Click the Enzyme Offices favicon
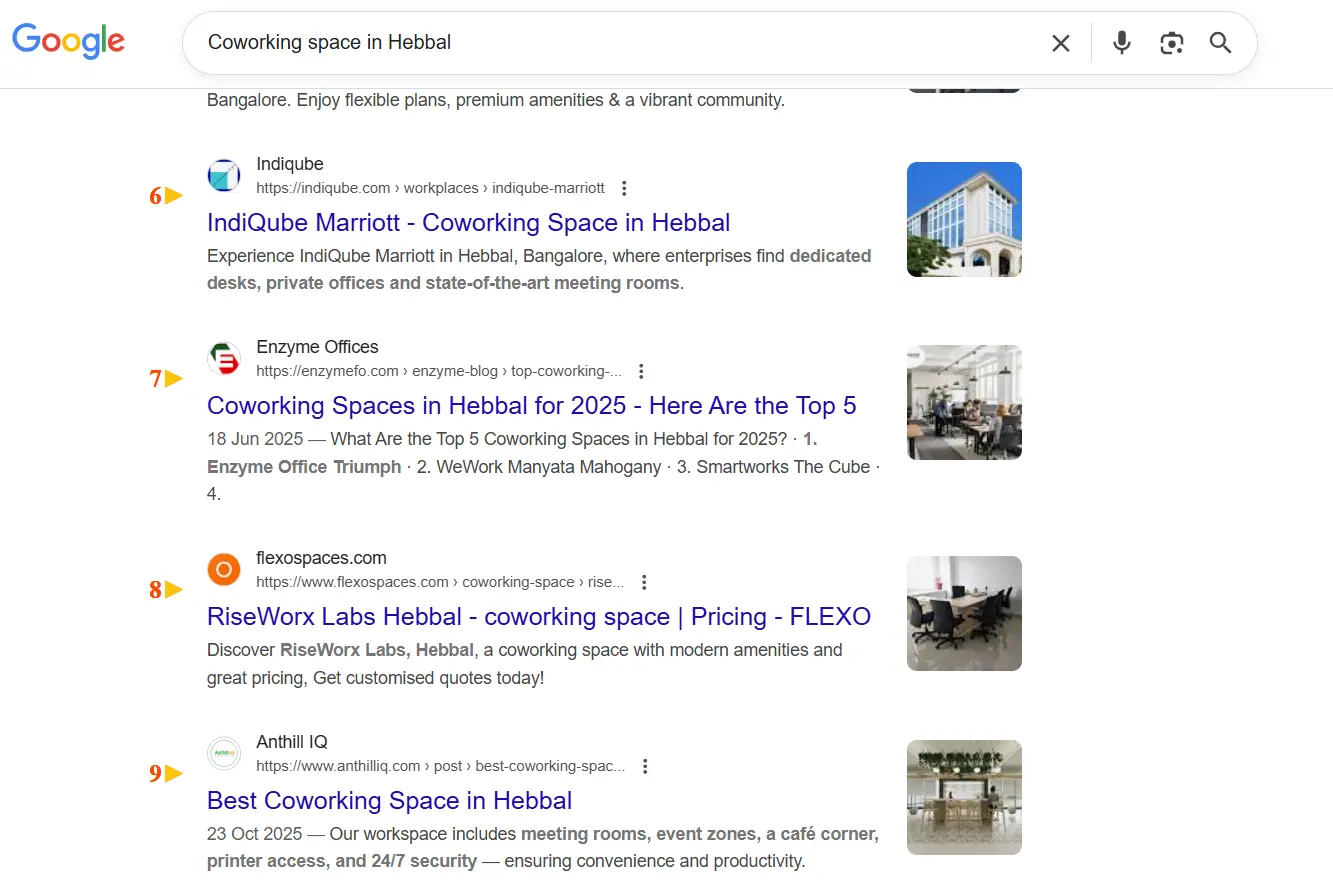 (224, 359)
